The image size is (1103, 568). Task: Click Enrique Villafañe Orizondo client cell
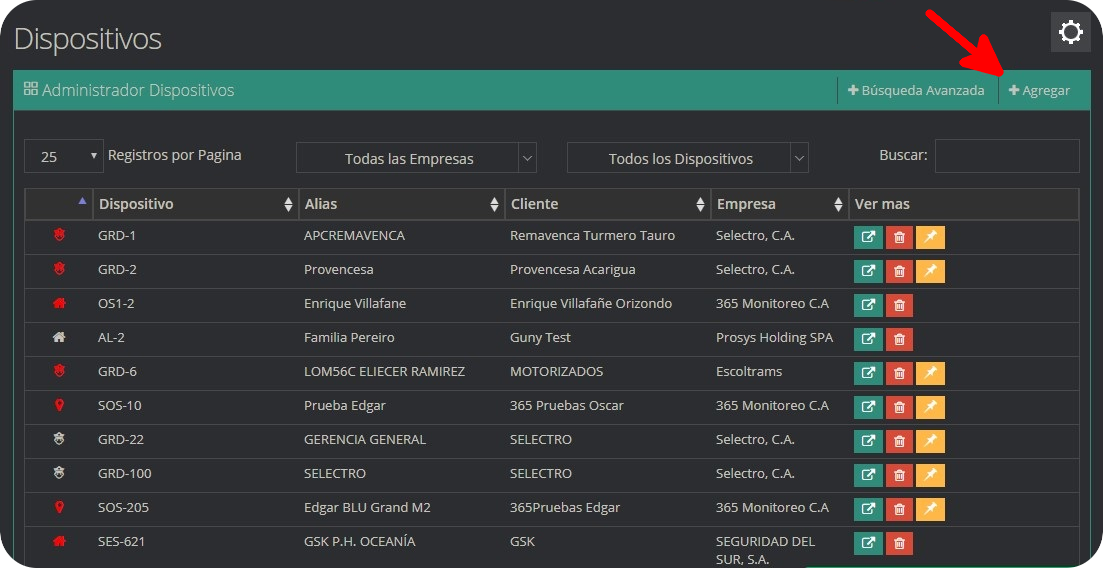click(591, 303)
